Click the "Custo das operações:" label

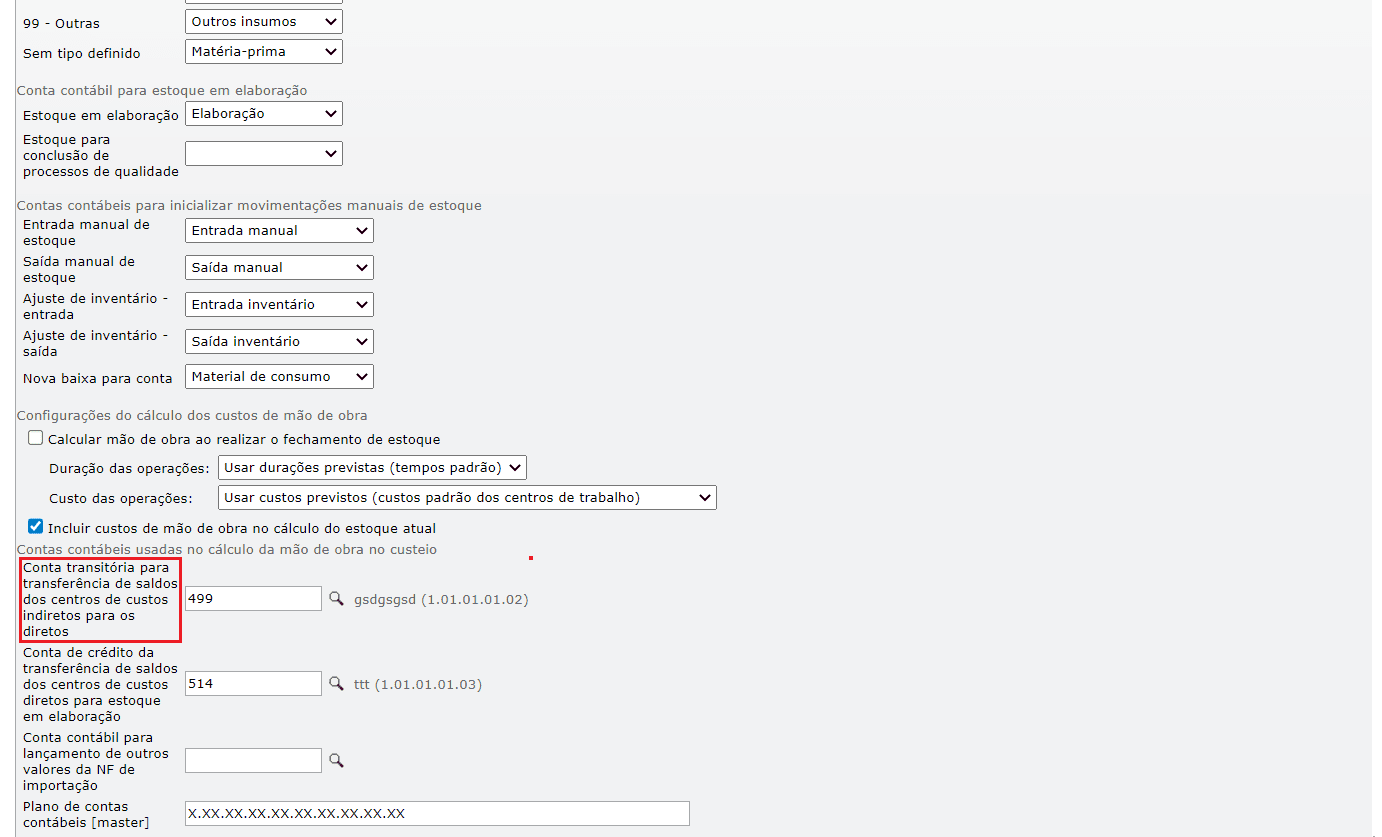(x=120, y=499)
